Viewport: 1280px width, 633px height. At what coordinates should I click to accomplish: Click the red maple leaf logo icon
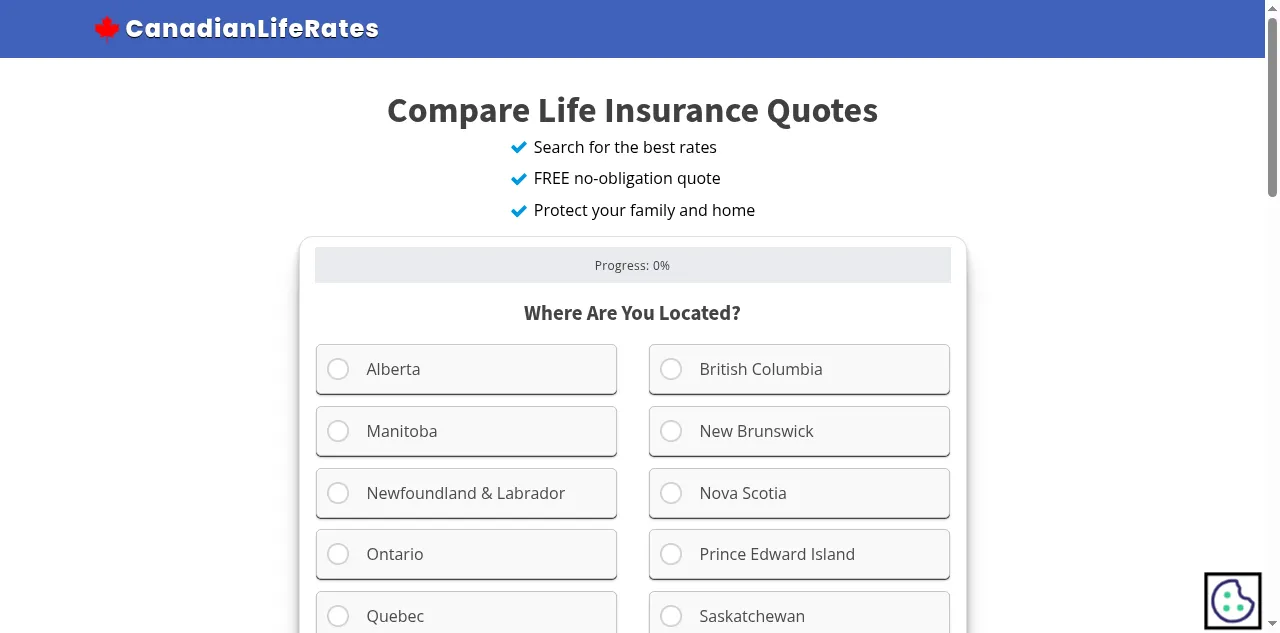point(106,29)
